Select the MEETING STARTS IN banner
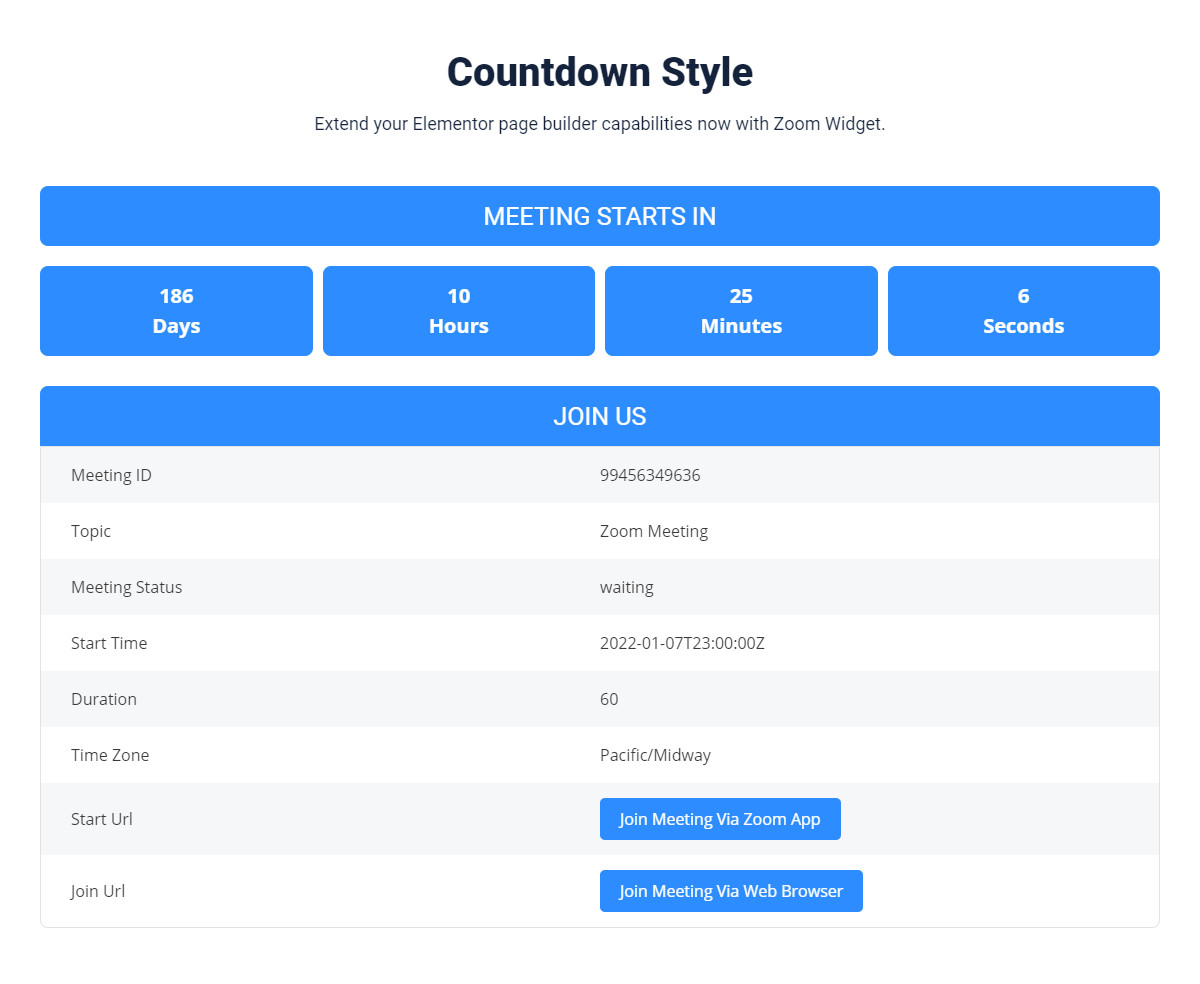Screen dimensions: 1200x984 tap(600, 216)
